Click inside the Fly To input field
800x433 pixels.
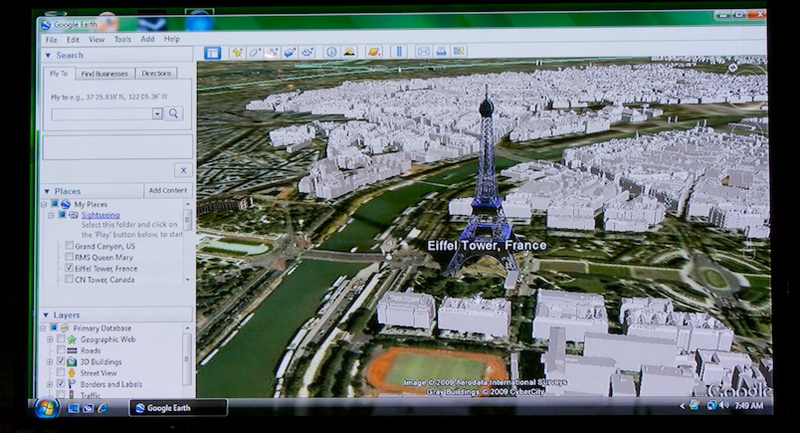pos(102,114)
